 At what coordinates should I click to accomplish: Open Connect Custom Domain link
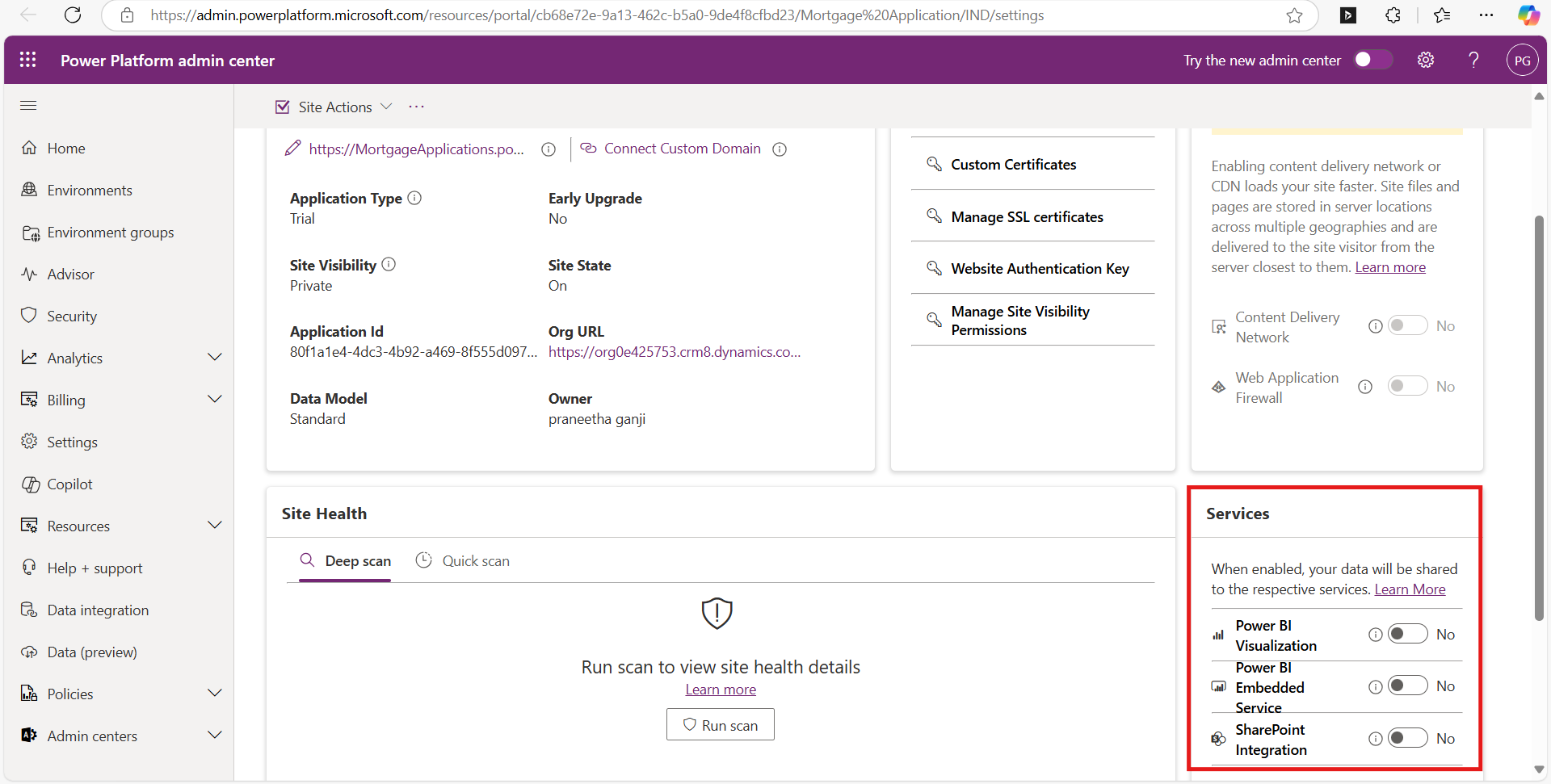tap(681, 149)
